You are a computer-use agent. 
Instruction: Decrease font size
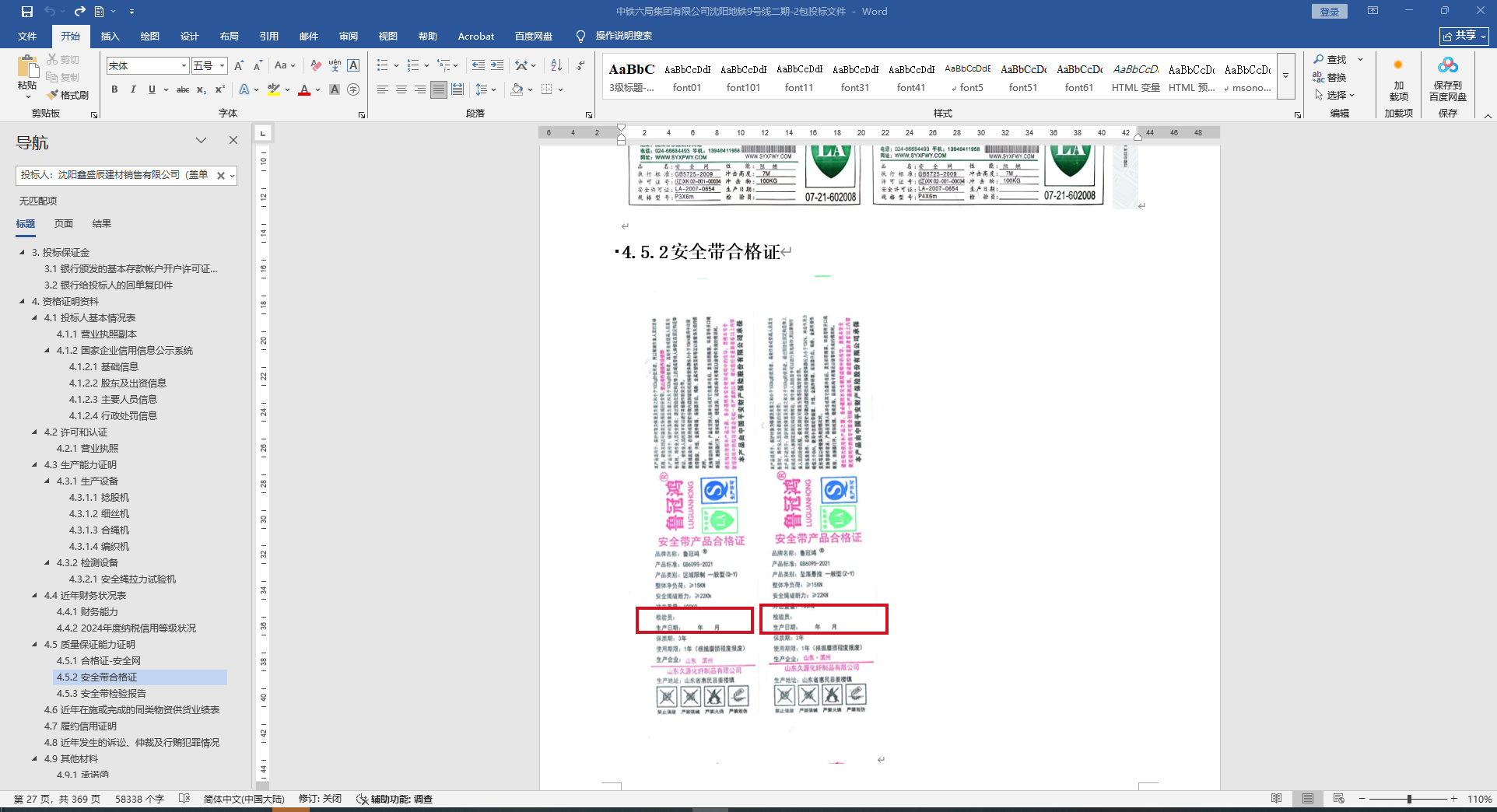pyautogui.click(x=257, y=65)
